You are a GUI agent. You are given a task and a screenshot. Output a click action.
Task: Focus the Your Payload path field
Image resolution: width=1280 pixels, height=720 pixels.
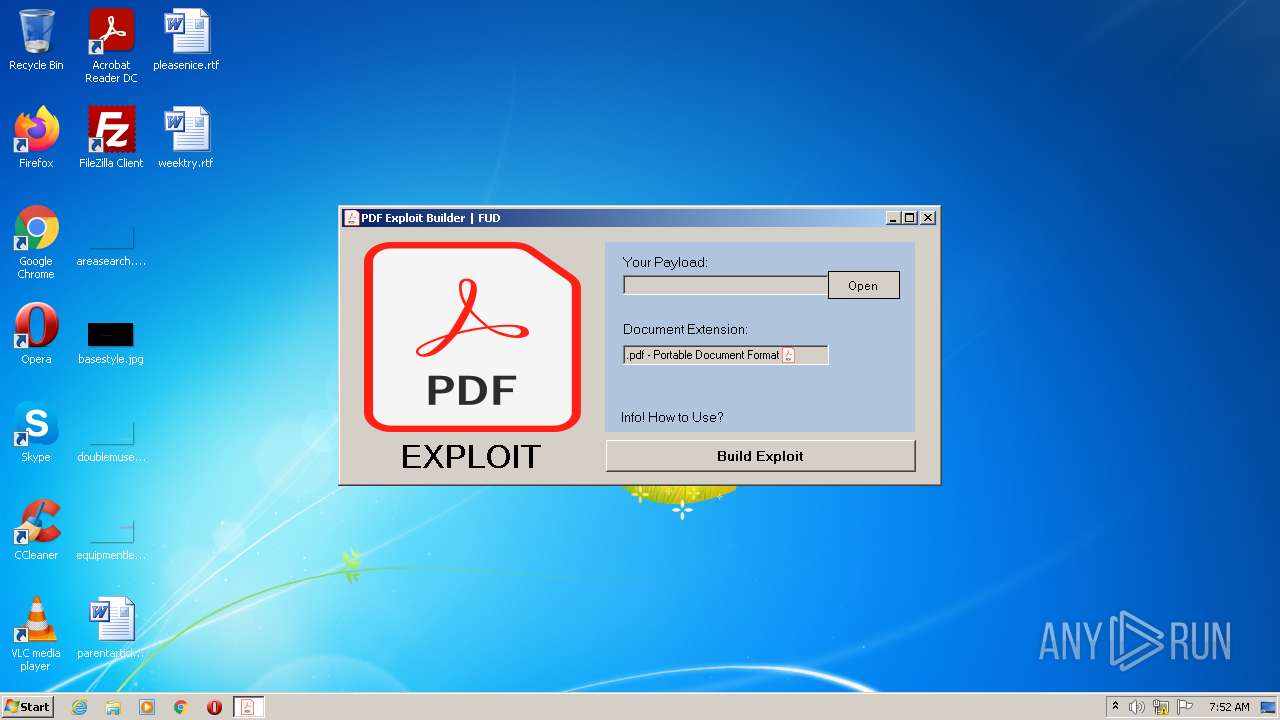click(725, 285)
